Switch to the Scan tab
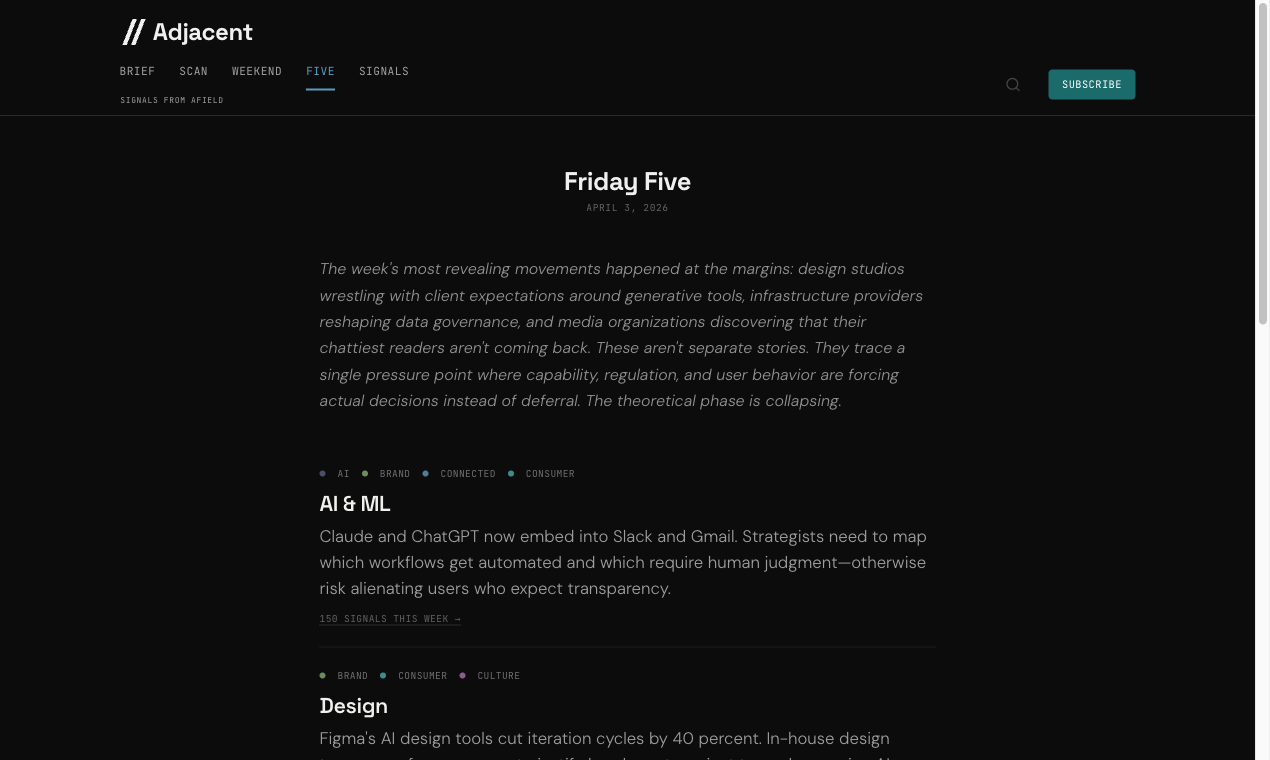 (x=193, y=71)
